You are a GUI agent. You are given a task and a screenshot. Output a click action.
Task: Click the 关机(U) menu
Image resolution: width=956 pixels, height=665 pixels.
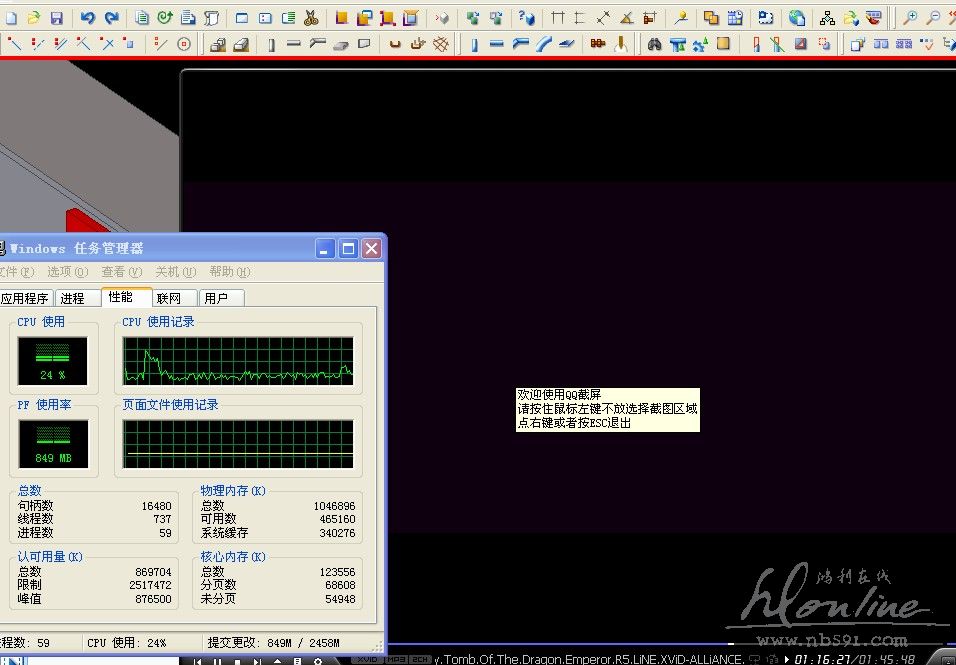[x=174, y=272]
